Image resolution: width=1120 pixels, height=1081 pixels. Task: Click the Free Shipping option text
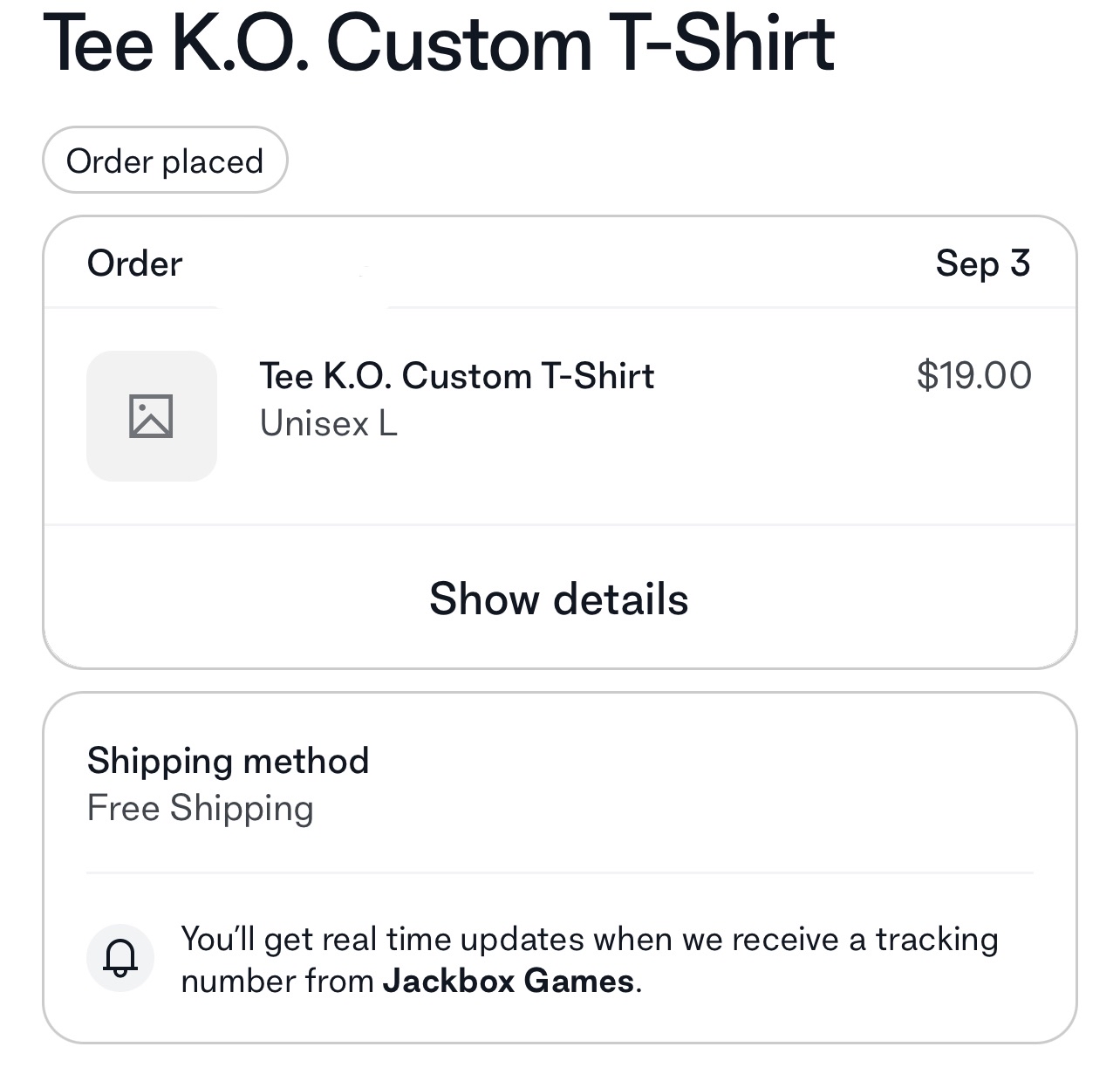pos(200,808)
